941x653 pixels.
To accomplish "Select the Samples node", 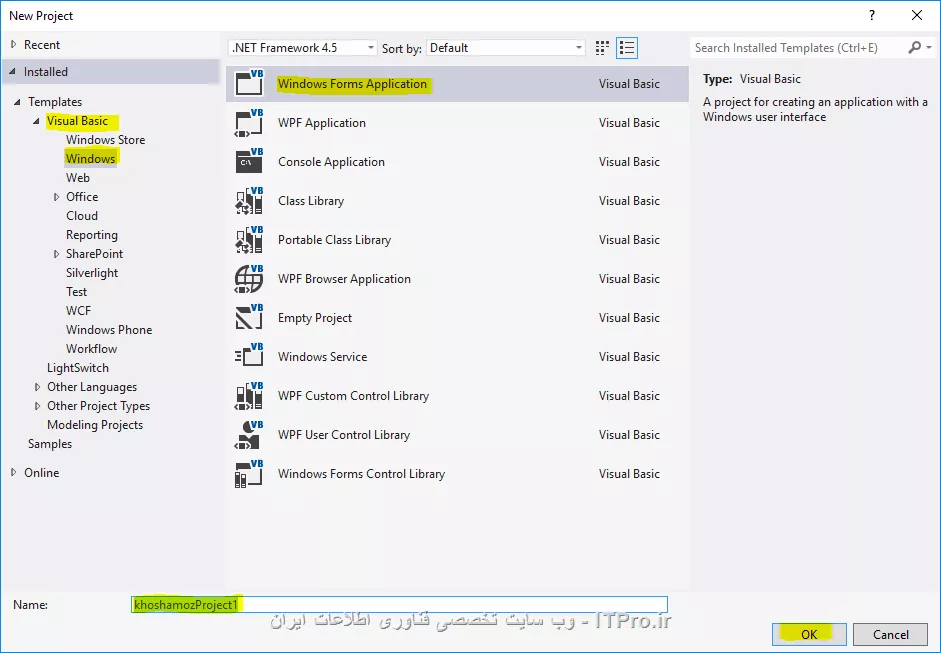I will (50, 444).
